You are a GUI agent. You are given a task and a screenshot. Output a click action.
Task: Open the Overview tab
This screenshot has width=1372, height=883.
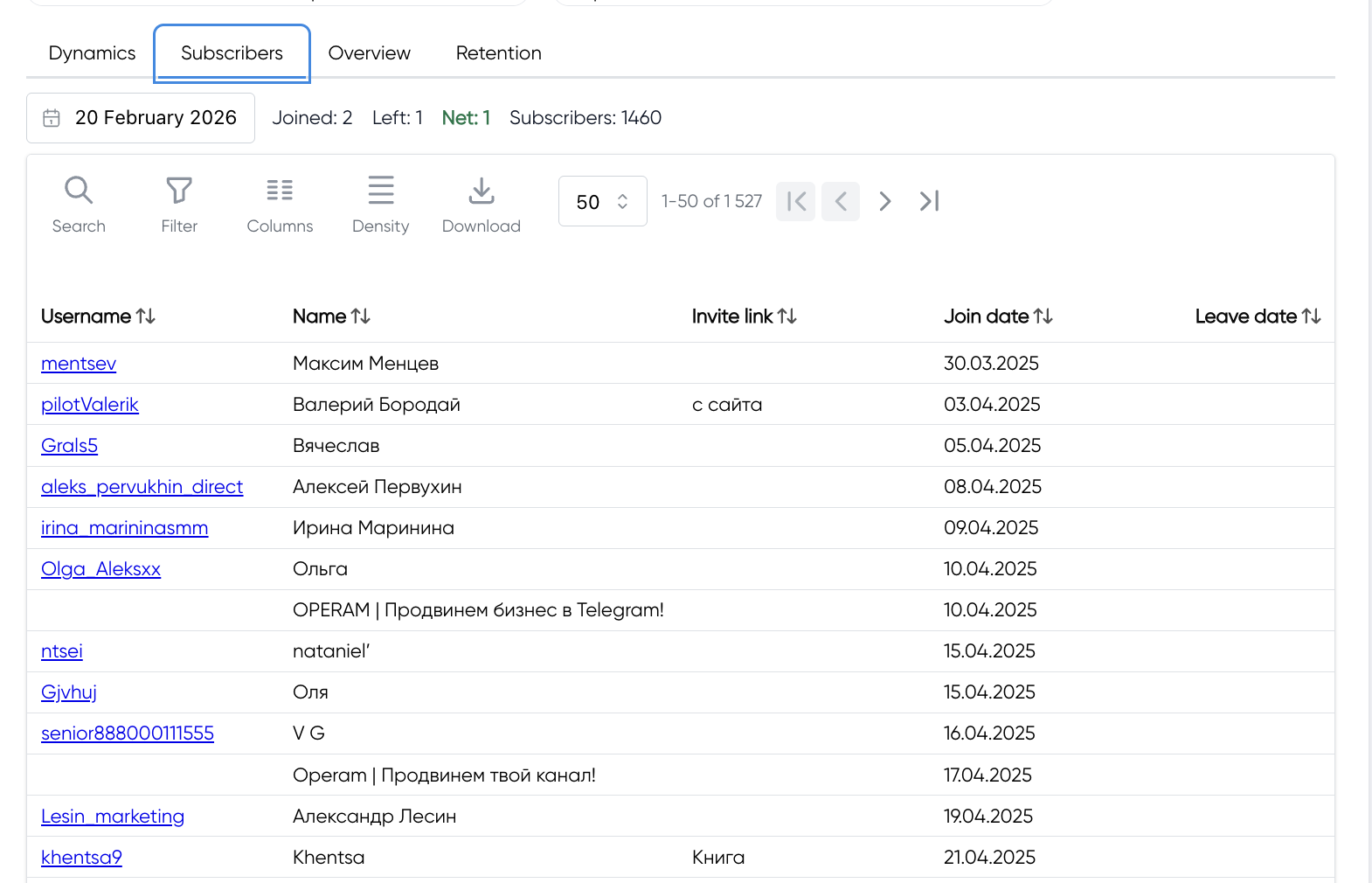(x=370, y=53)
